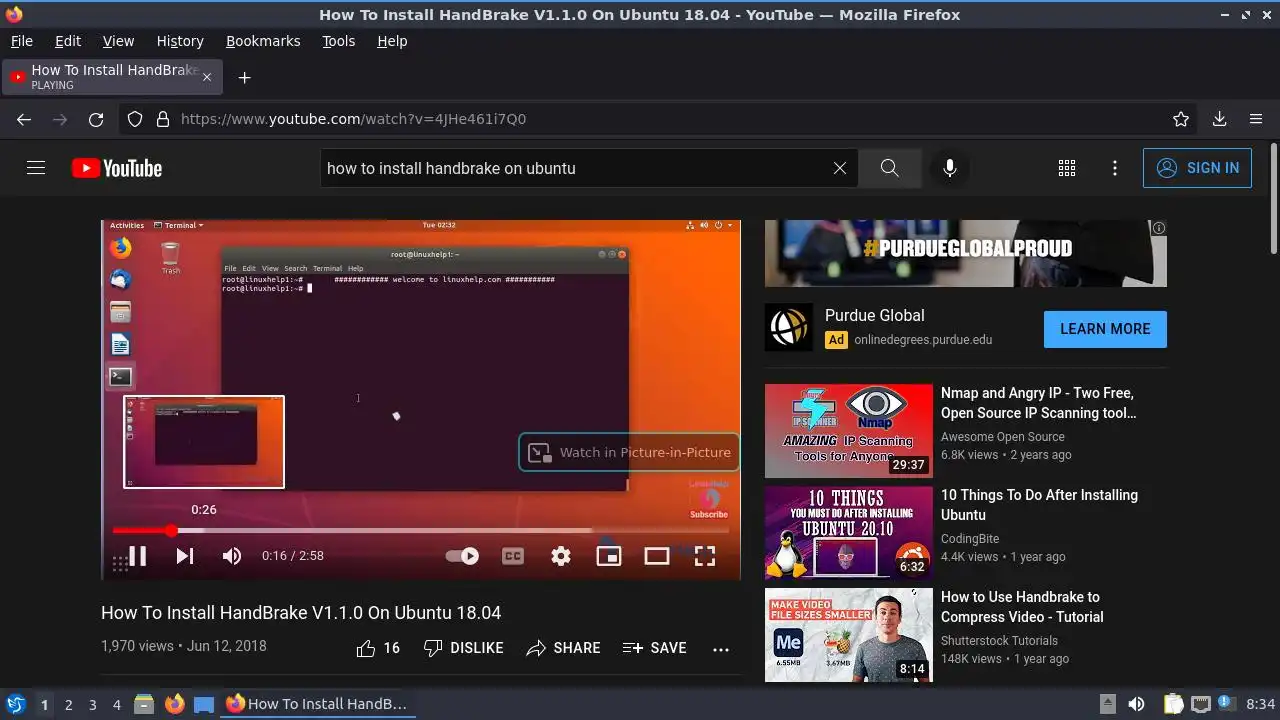
Task: Share the video
Action: pos(563,648)
